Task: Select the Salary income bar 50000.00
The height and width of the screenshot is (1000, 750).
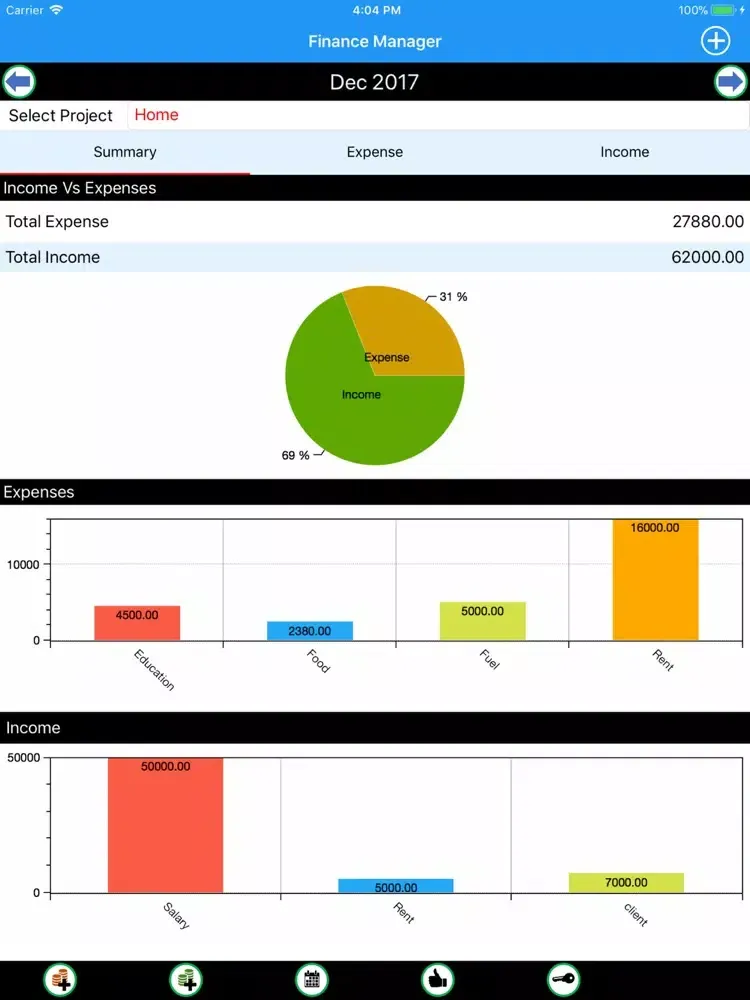Action: (165, 825)
